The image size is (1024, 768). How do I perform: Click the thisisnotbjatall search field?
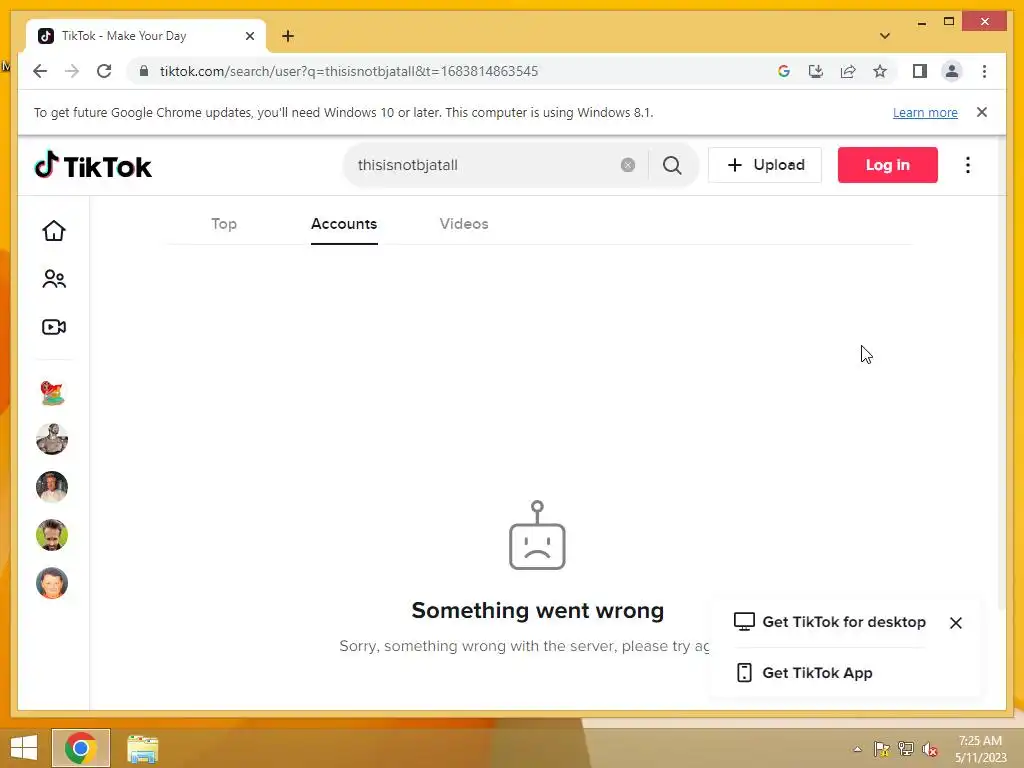pos(483,165)
